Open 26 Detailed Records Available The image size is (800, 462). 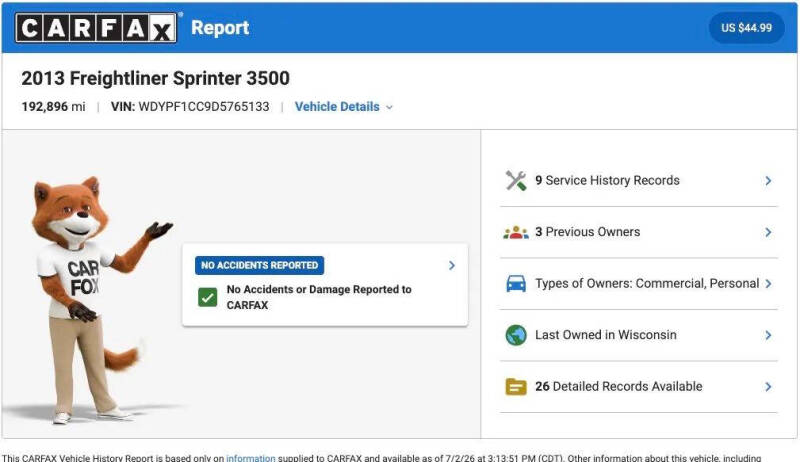click(639, 387)
